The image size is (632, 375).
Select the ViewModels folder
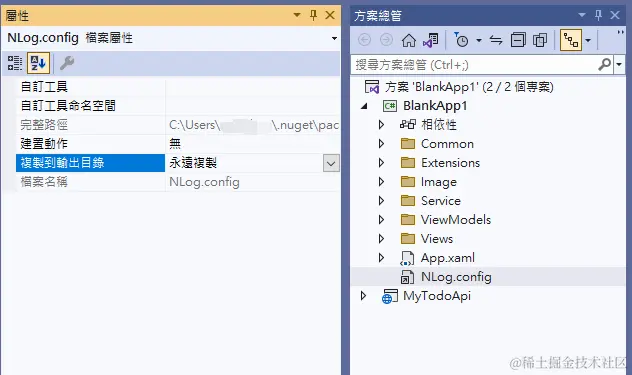[456, 219]
